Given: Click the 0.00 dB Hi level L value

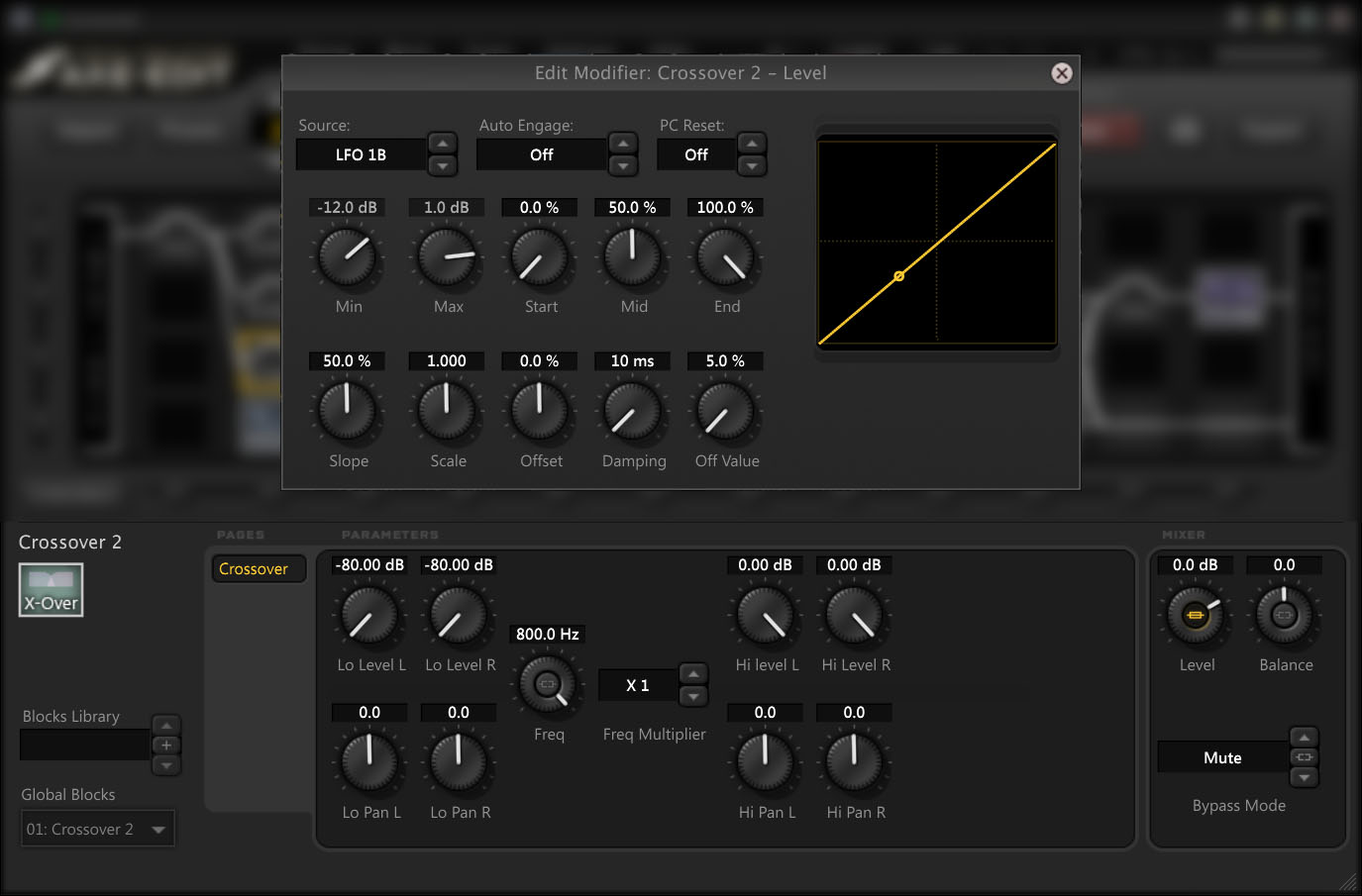Looking at the screenshot, I should coord(765,565).
